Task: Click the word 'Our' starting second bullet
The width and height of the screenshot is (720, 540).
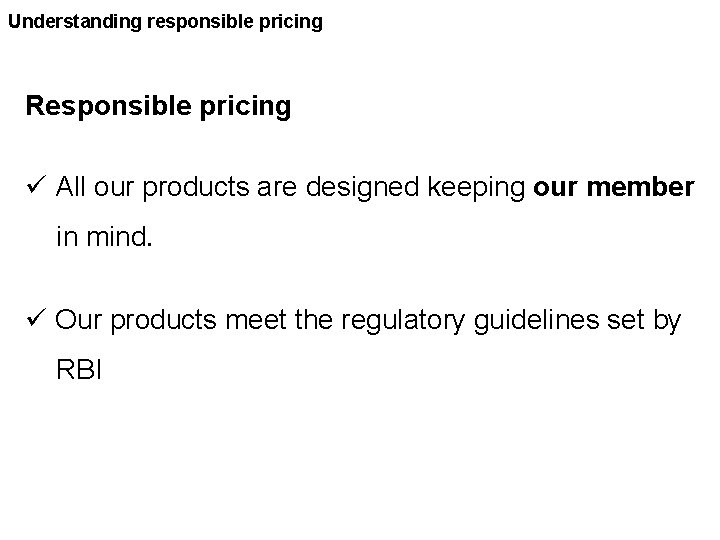Action: [x=78, y=320]
